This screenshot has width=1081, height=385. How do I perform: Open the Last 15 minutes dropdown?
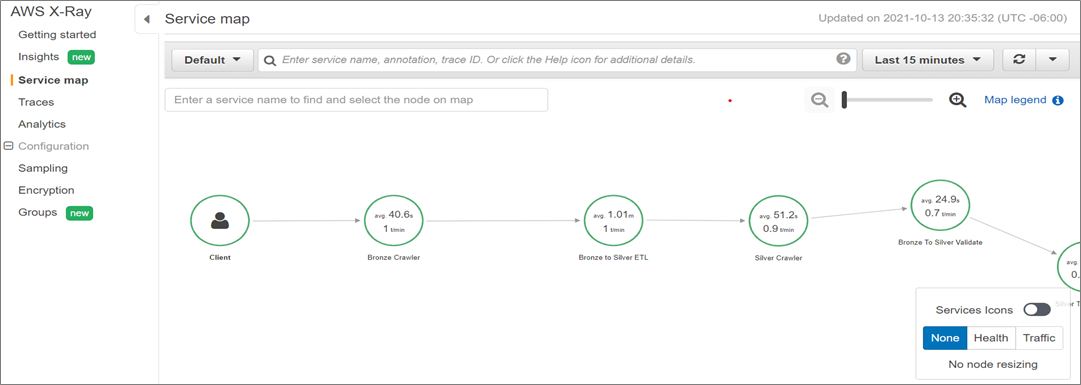(x=927, y=60)
